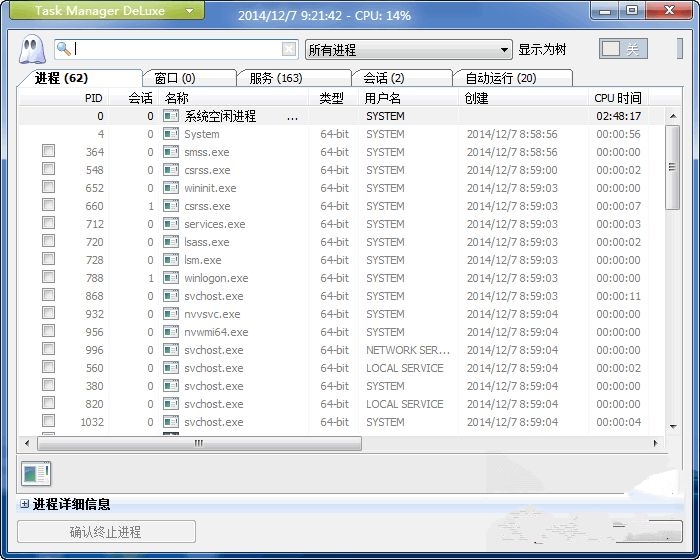
Task: Toggle the 显示为树 tree view switch
Action: [x=623, y=49]
